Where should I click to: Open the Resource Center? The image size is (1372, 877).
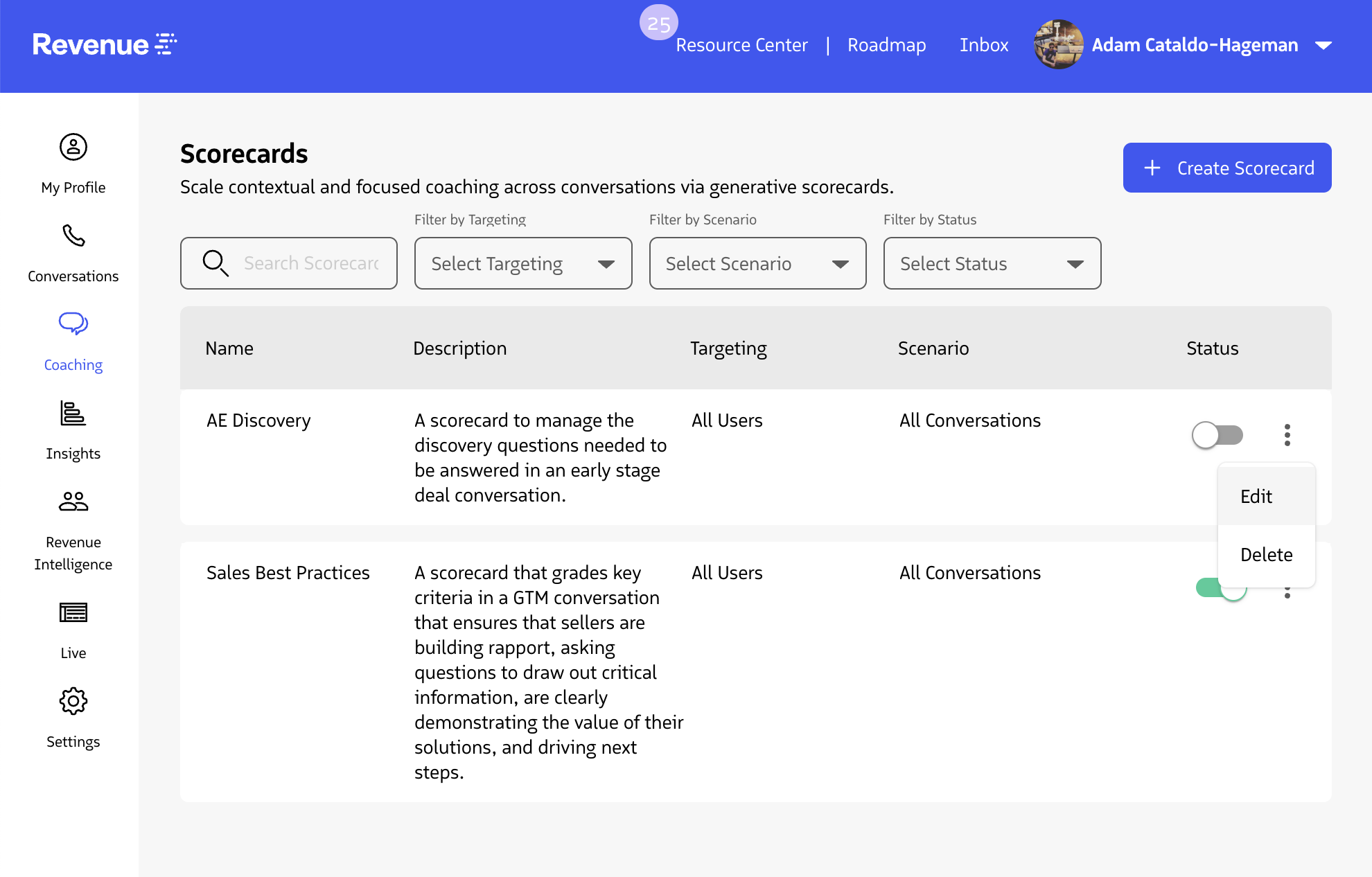[x=741, y=44]
